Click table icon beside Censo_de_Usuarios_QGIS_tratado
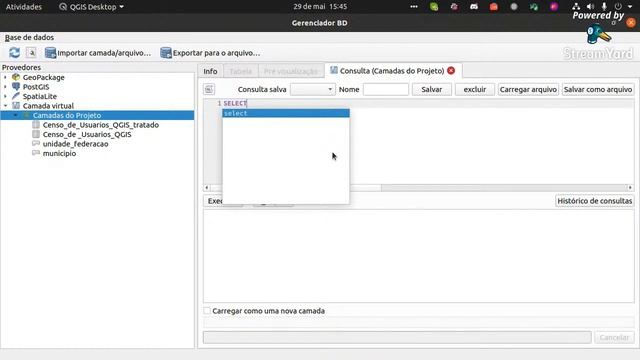 point(36,125)
